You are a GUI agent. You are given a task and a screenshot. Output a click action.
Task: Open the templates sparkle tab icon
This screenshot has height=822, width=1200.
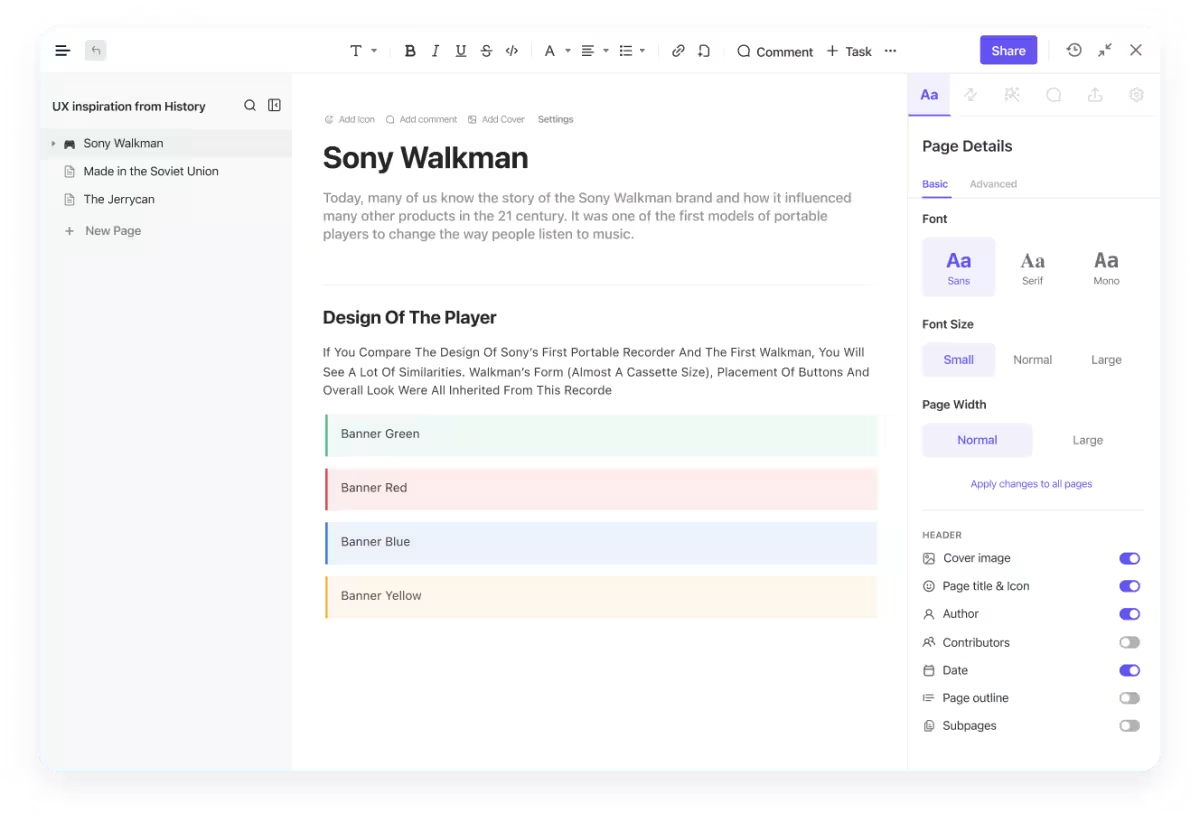pyautogui.click(x=1012, y=95)
